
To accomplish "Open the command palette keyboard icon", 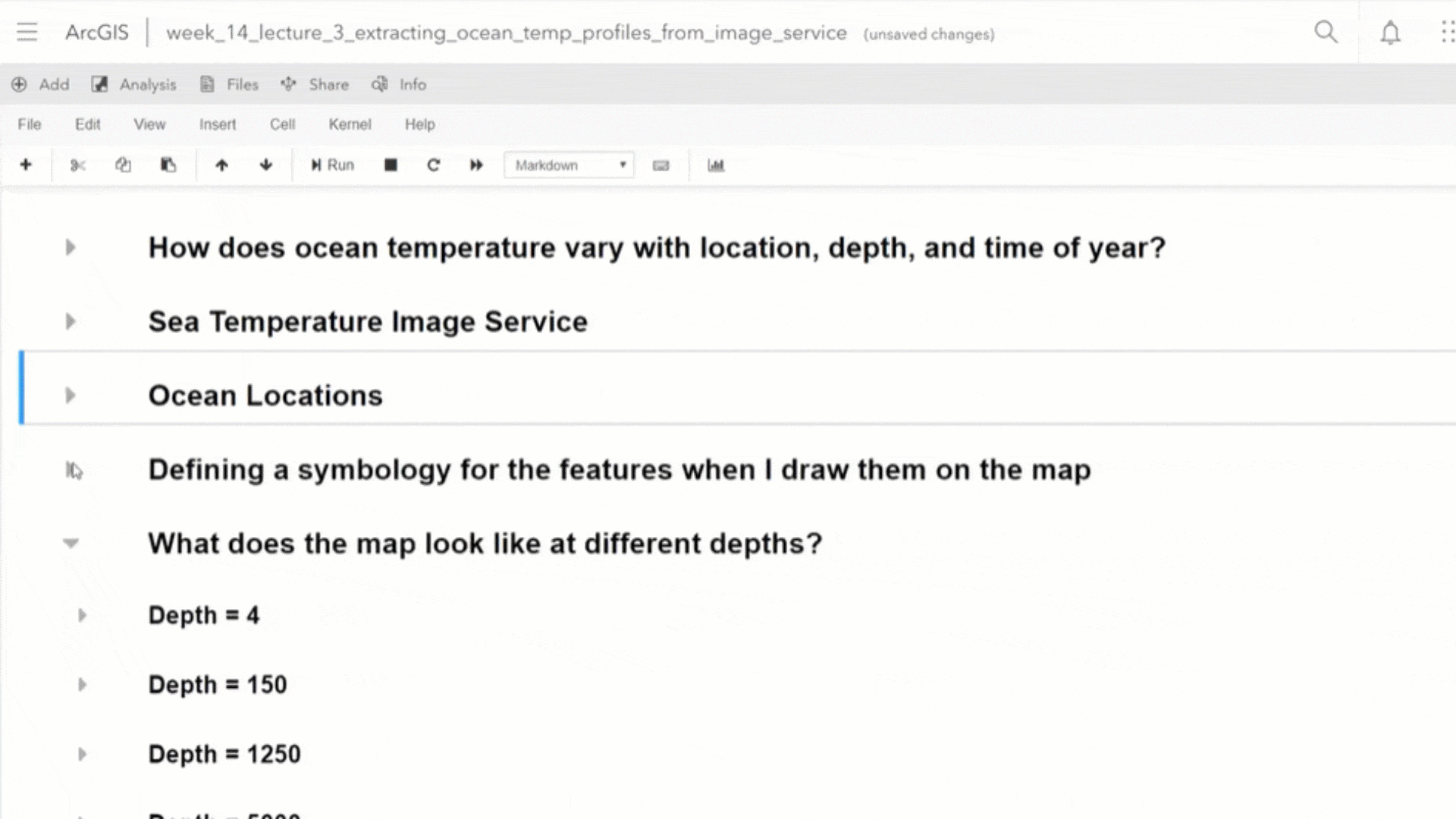I will (661, 165).
